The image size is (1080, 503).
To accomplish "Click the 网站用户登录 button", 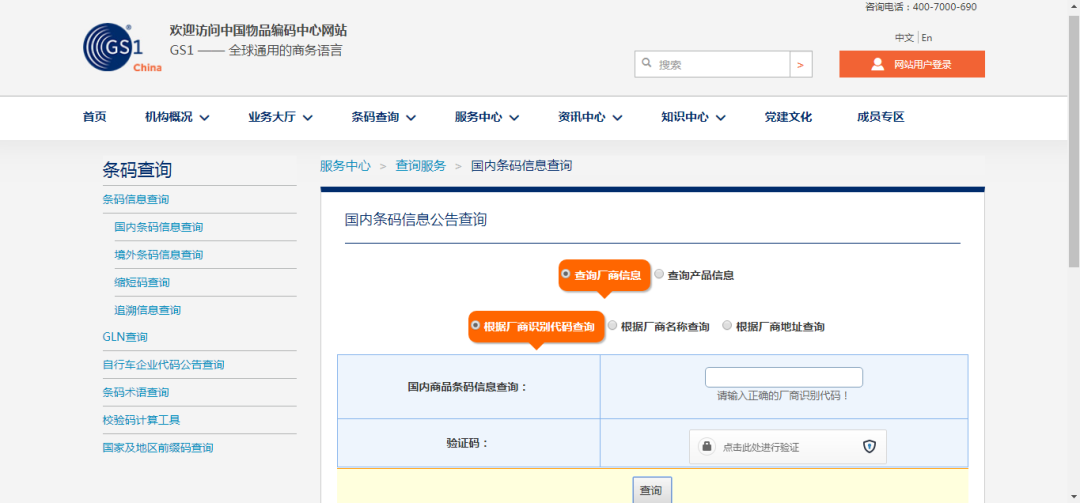I will 912,64.
